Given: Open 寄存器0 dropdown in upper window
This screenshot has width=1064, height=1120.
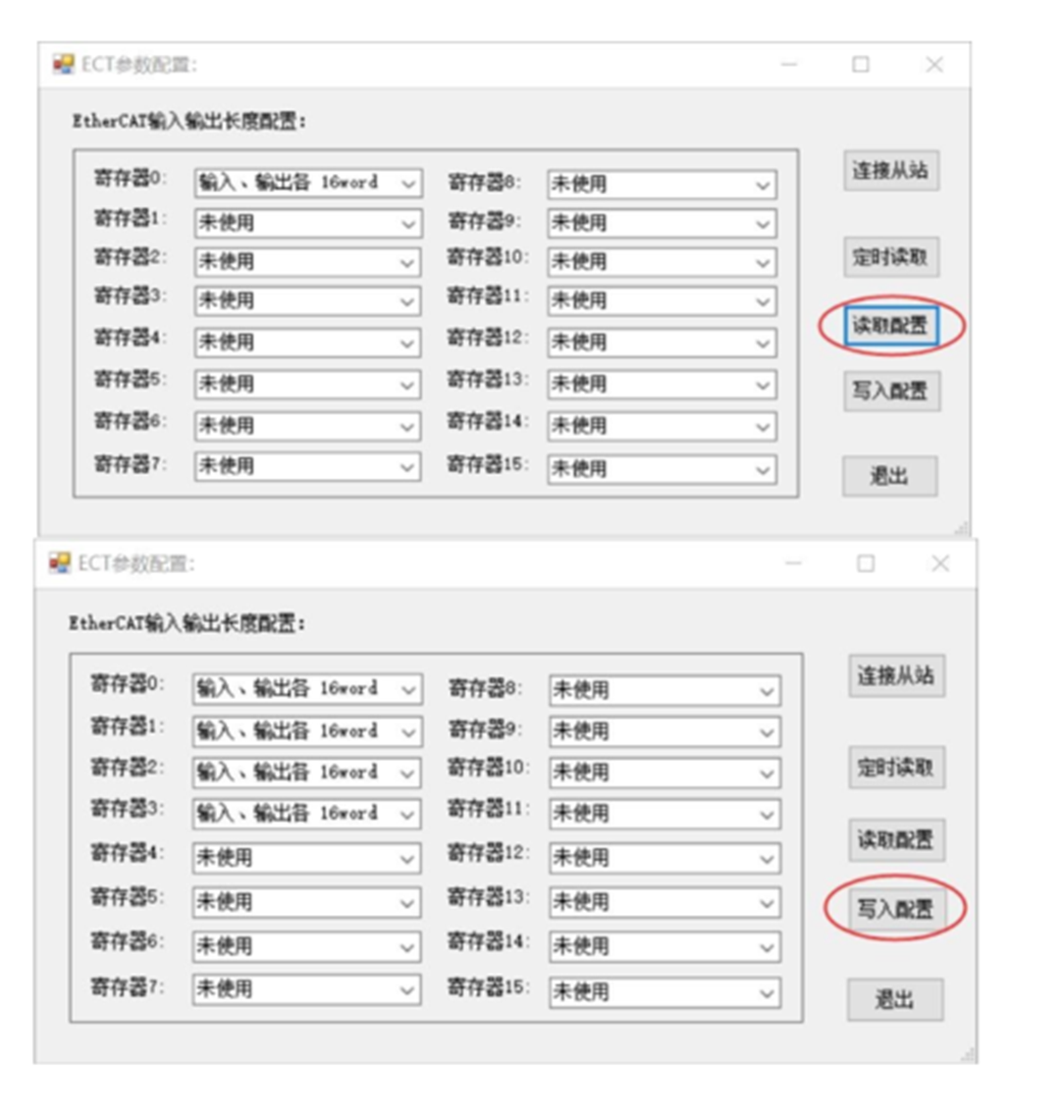Looking at the screenshot, I should pyautogui.click(x=308, y=183).
